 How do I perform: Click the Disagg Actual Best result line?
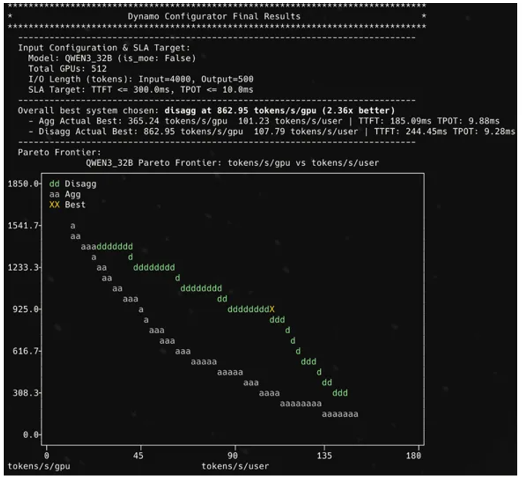[271, 131]
